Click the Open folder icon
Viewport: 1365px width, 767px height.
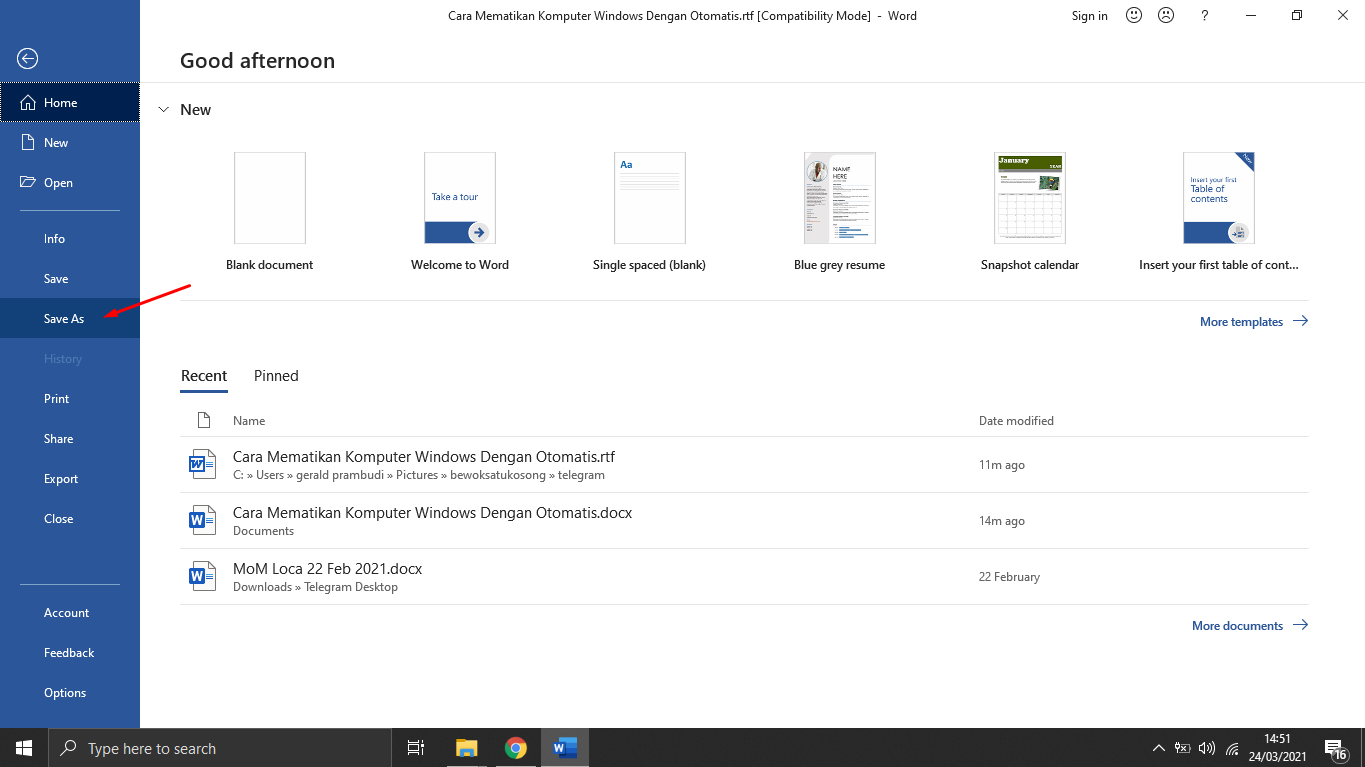click(x=28, y=182)
